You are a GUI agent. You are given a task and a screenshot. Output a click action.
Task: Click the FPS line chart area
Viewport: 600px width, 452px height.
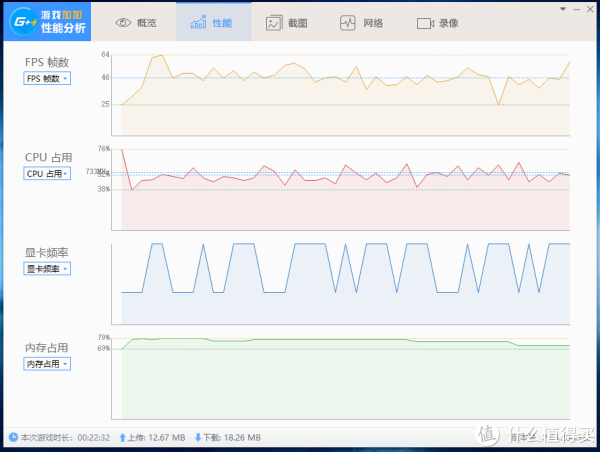click(x=341, y=94)
